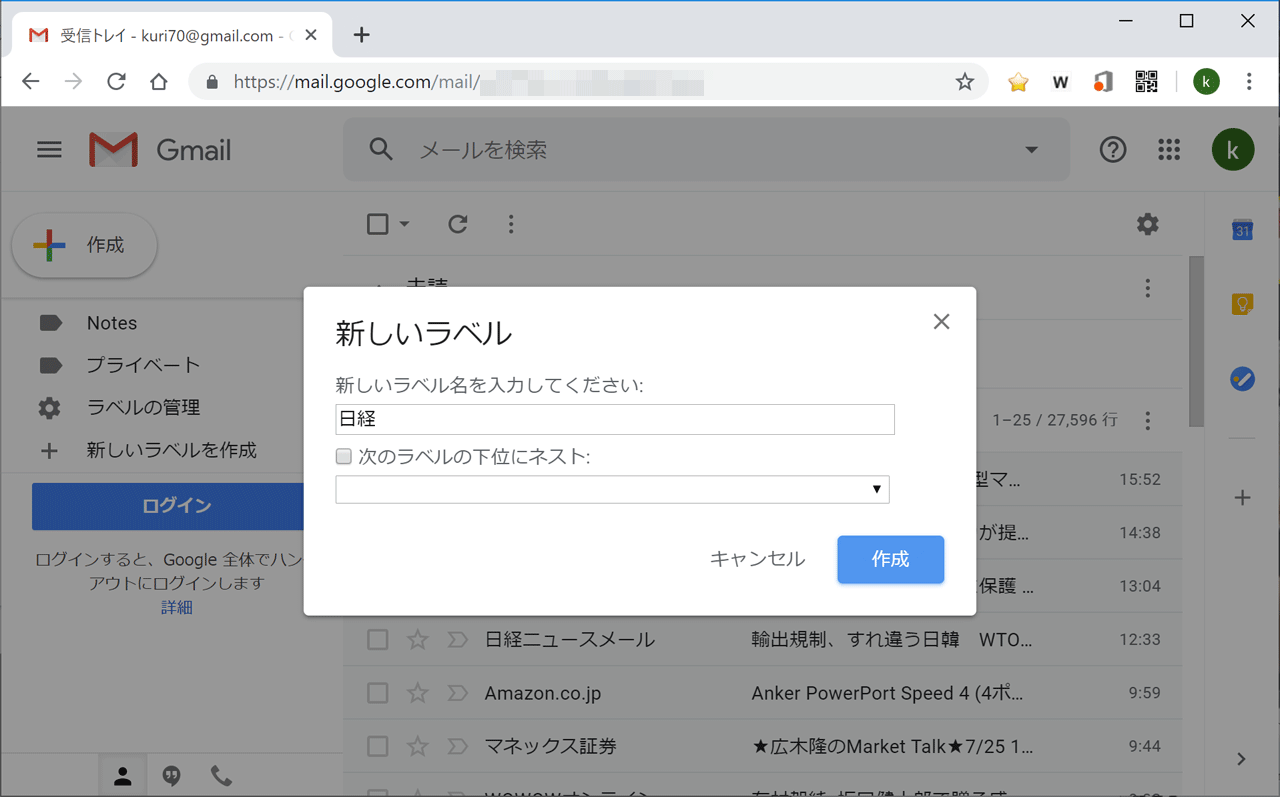Click the Hangouts conversations icon
The height and width of the screenshot is (797, 1280).
click(172, 776)
